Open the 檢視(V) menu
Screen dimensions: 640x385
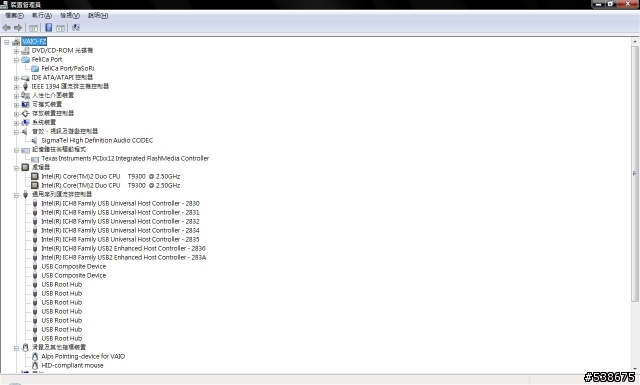click(70, 16)
